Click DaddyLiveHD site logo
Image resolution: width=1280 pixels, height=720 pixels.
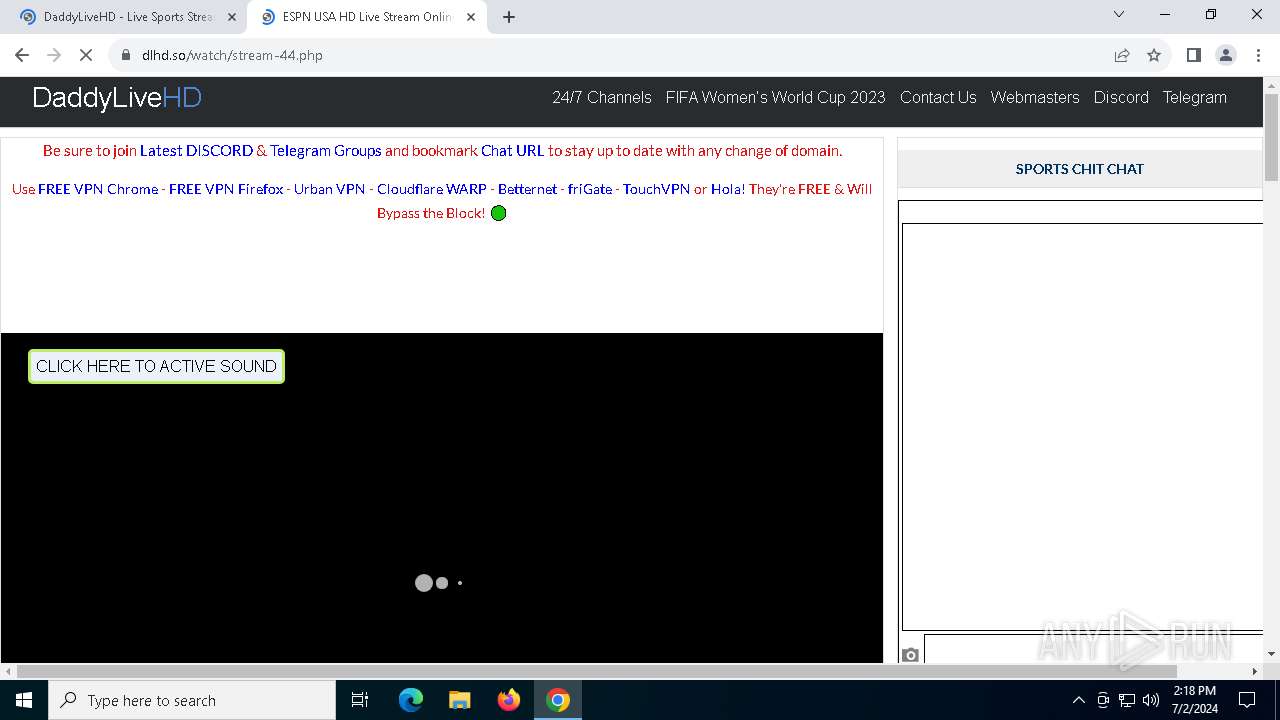point(117,98)
